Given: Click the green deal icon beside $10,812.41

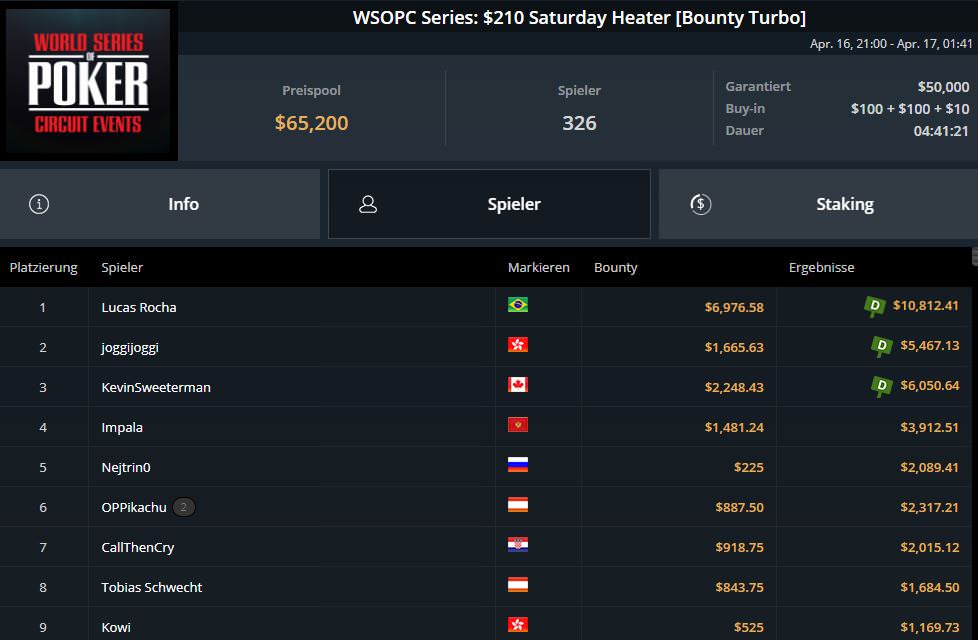Looking at the screenshot, I should point(875,306).
